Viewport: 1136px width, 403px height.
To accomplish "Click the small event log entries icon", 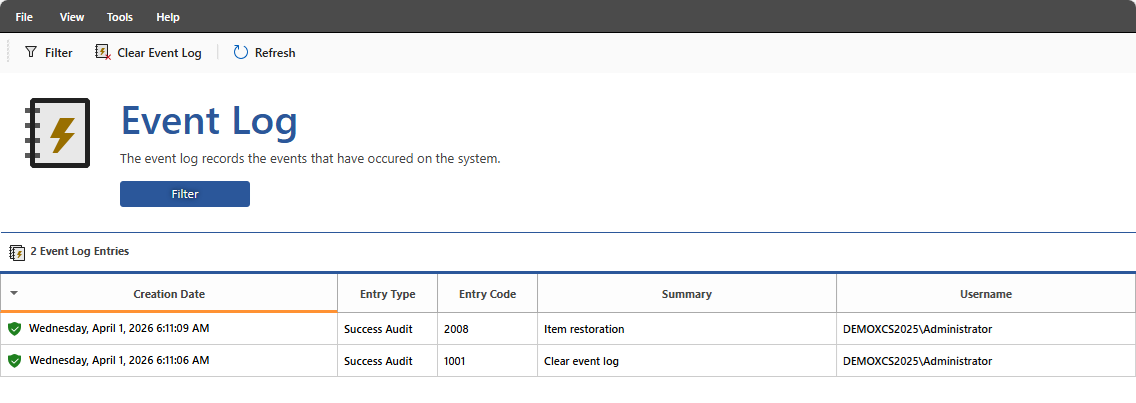I will (x=17, y=252).
